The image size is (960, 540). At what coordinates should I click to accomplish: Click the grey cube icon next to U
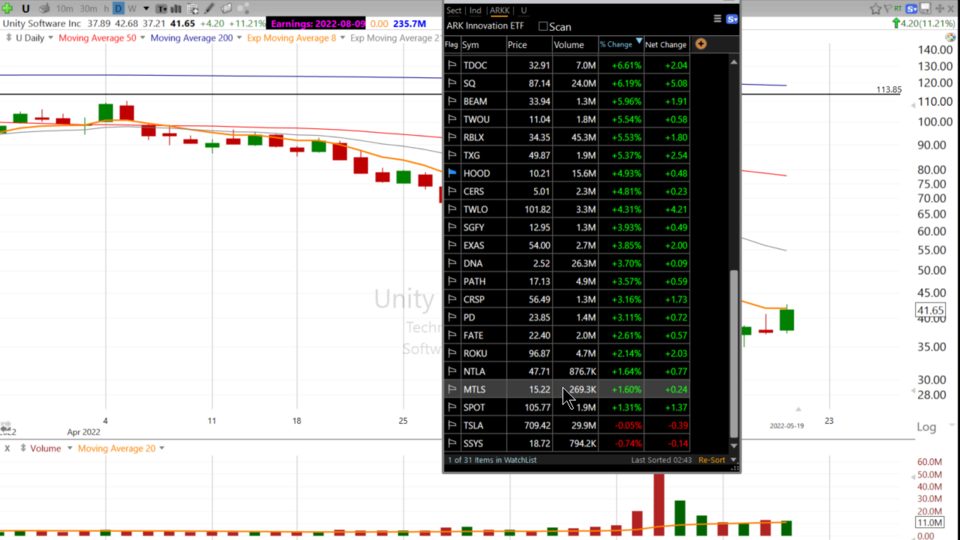pos(44,9)
